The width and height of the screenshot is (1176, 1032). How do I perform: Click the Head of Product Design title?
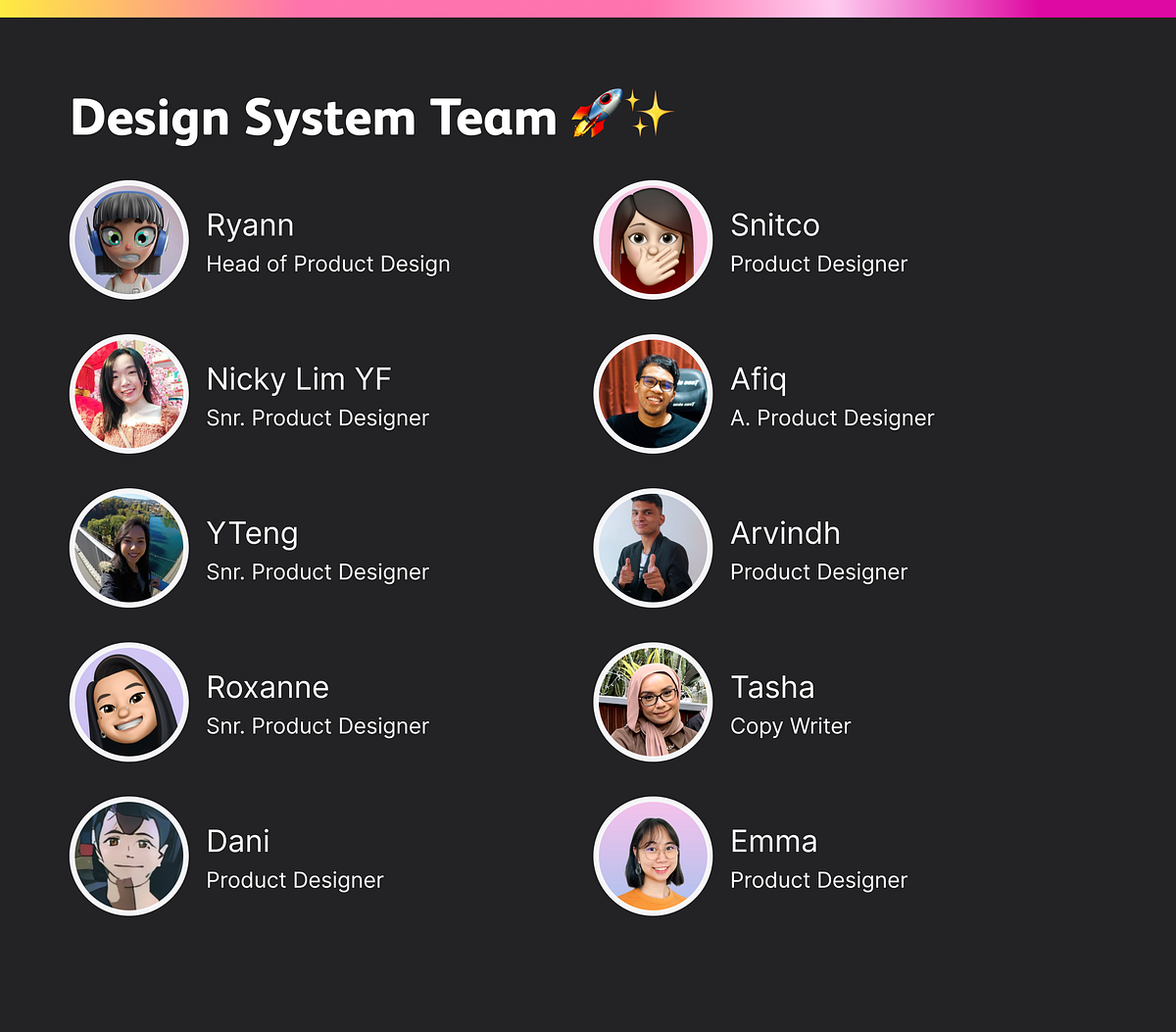[x=329, y=264]
